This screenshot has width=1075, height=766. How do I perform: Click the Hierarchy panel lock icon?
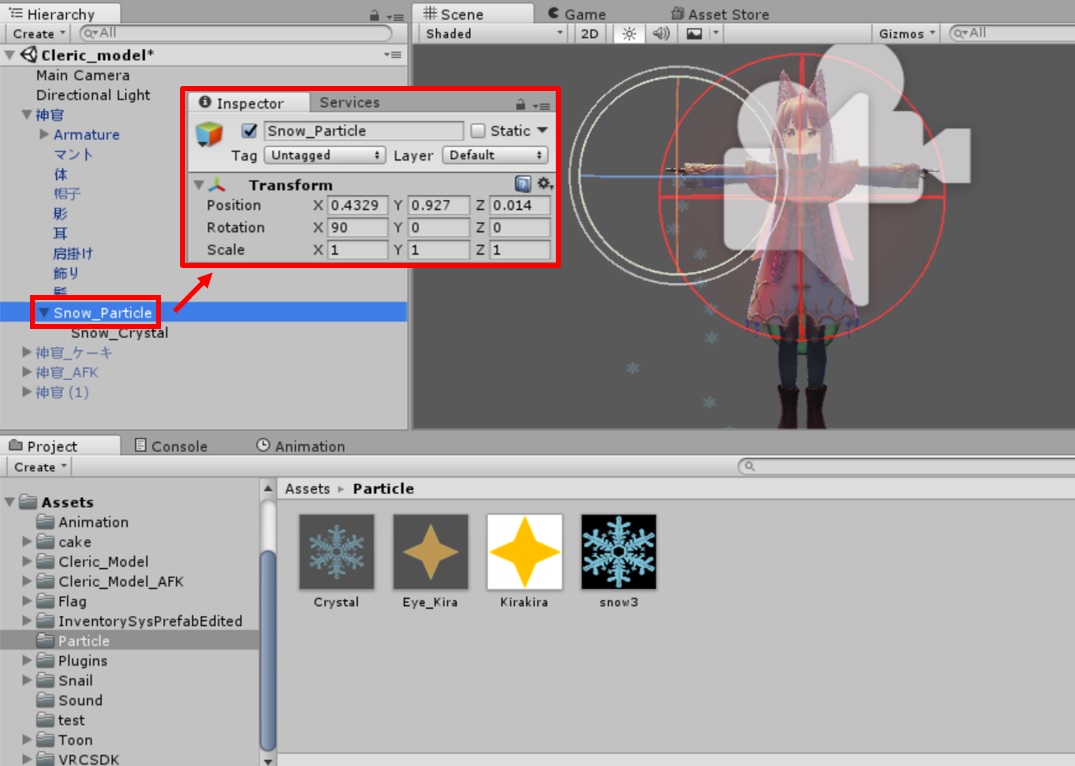point(374,15)
